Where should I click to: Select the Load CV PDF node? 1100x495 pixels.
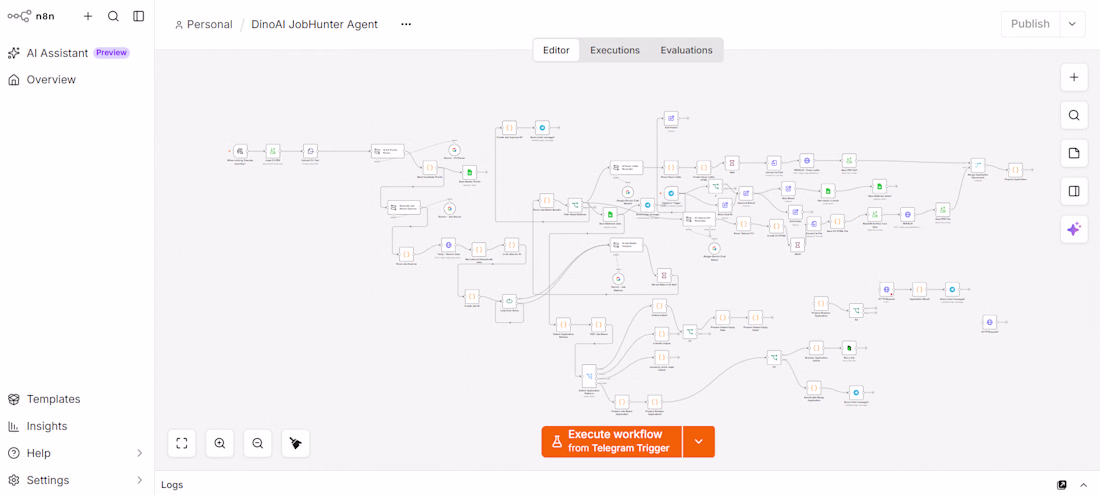(x=272, y=151)
